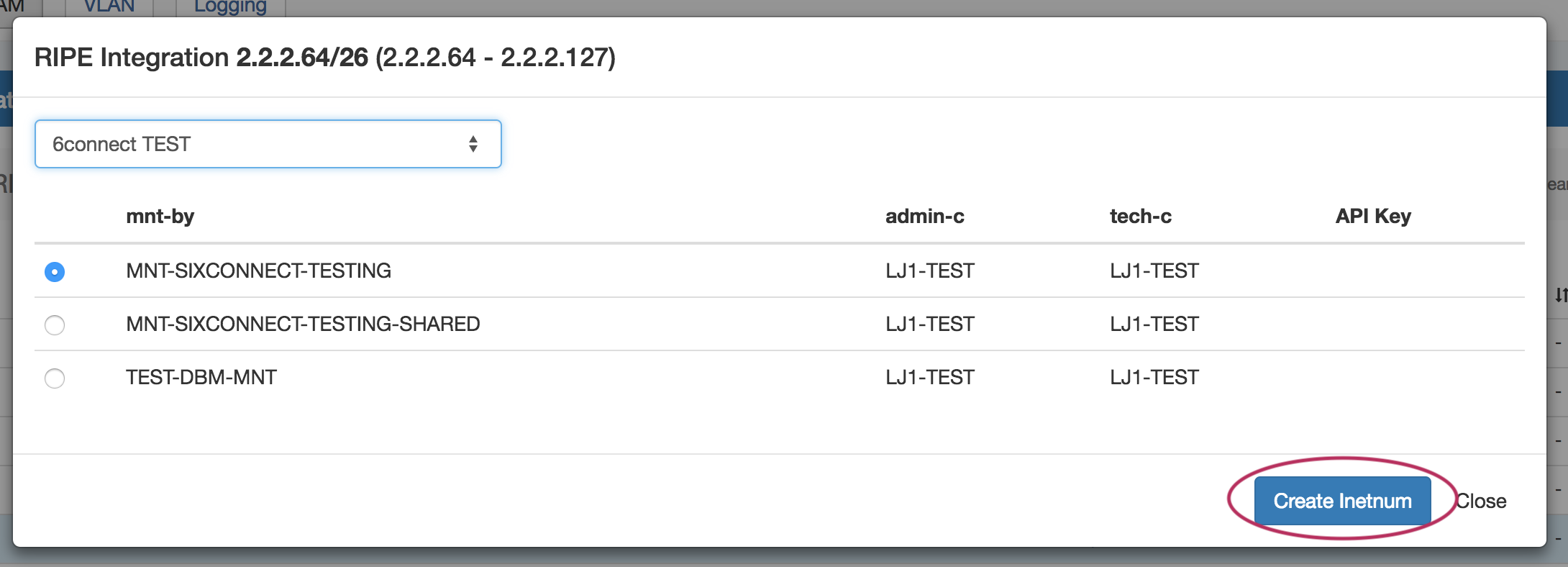Click the Create Inetnum button
The width and height of the screenshot is (1568, 567).
(x=1342, y=501)
